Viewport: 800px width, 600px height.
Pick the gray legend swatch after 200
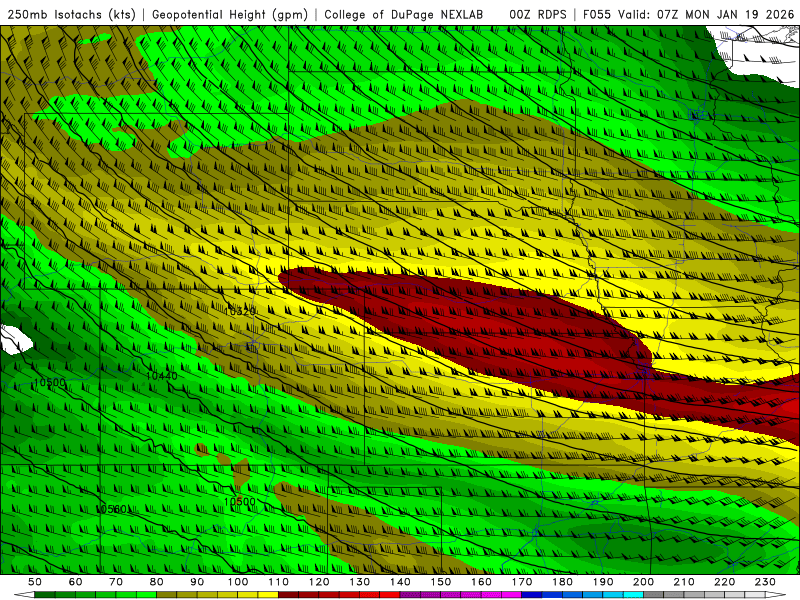coord(654,595)
